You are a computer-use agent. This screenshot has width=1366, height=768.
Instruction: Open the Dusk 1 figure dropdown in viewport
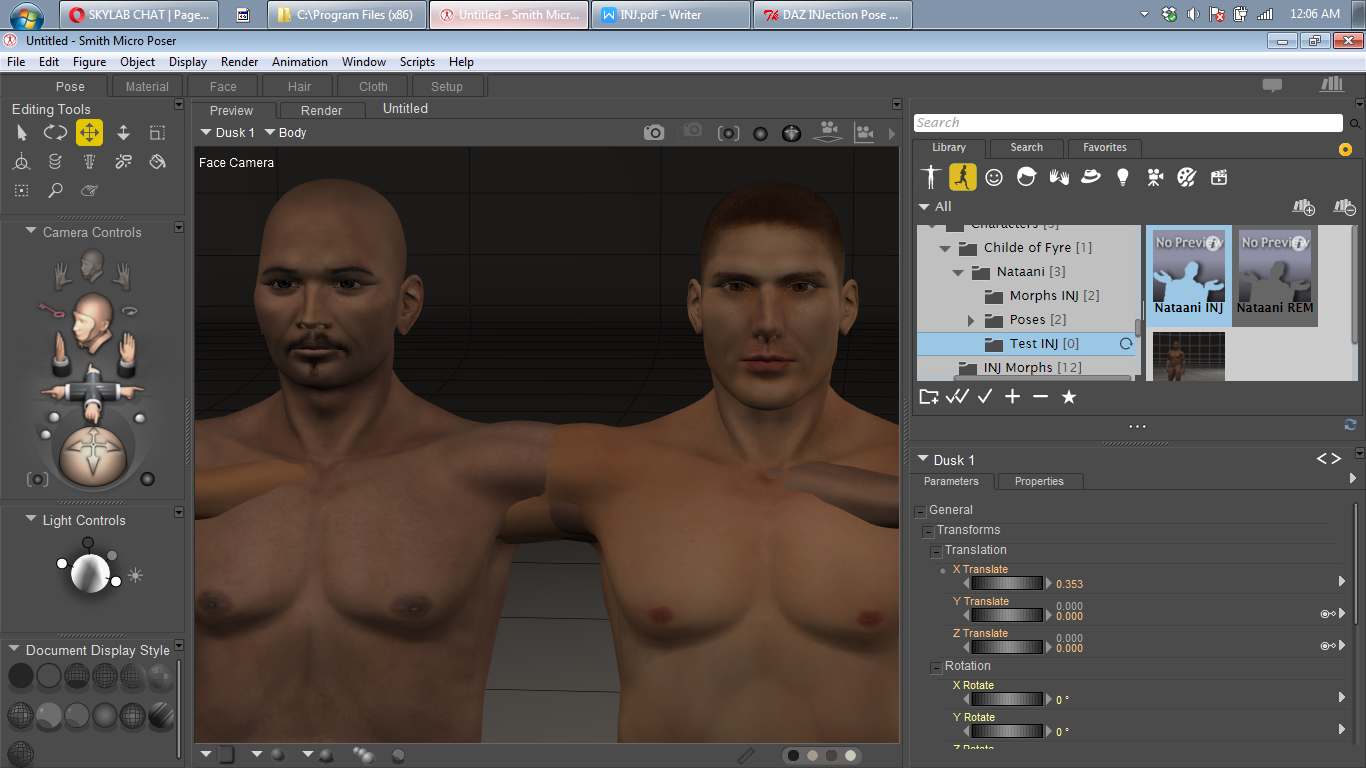(227, 132)
